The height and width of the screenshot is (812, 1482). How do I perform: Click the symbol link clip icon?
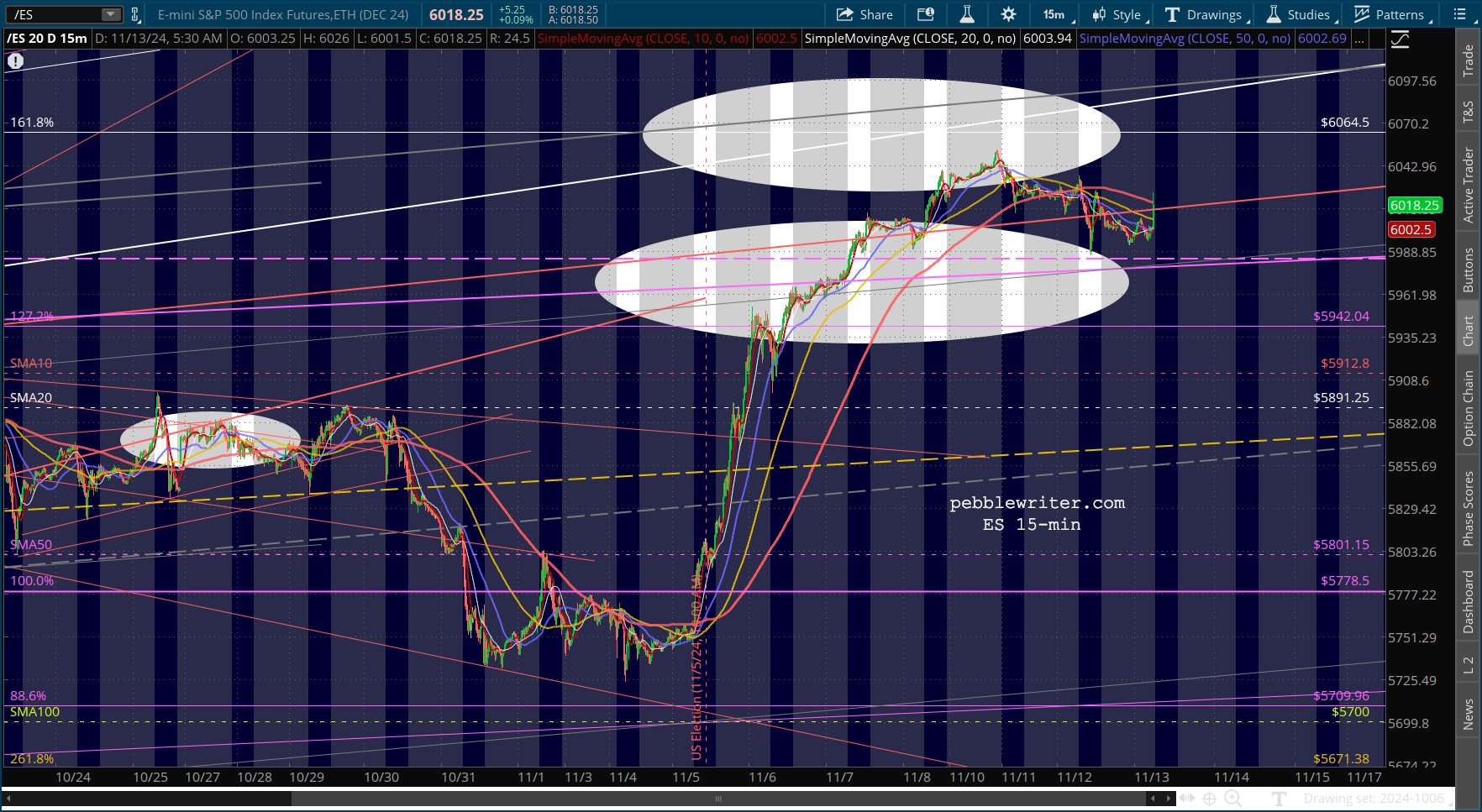tap(135, 14)
